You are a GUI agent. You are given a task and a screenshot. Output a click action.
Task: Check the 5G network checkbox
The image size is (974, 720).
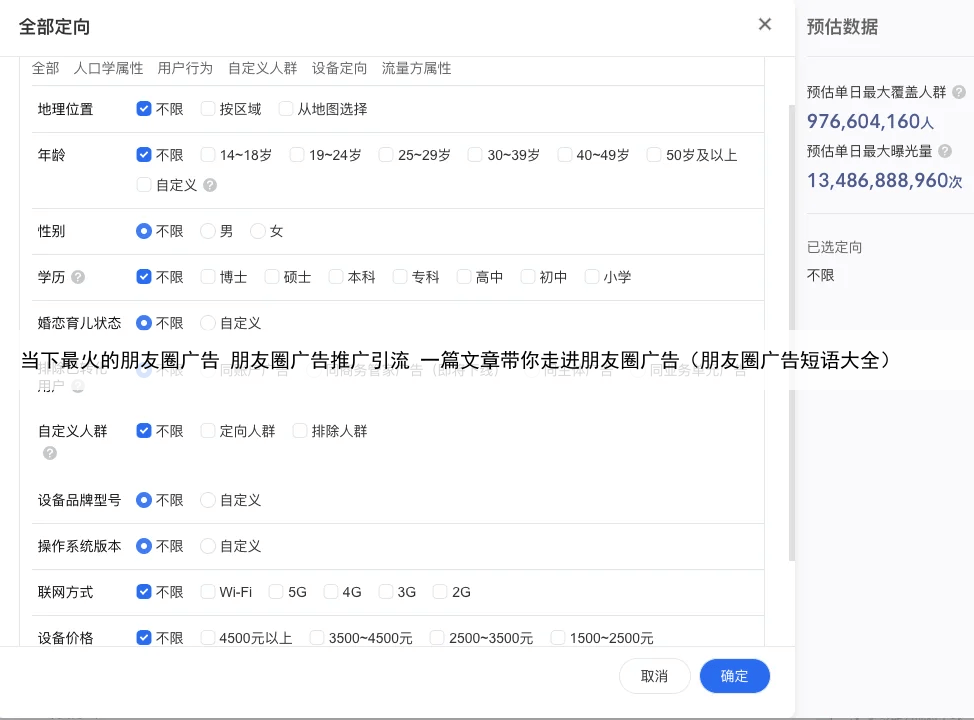click(x=276, y=592)
